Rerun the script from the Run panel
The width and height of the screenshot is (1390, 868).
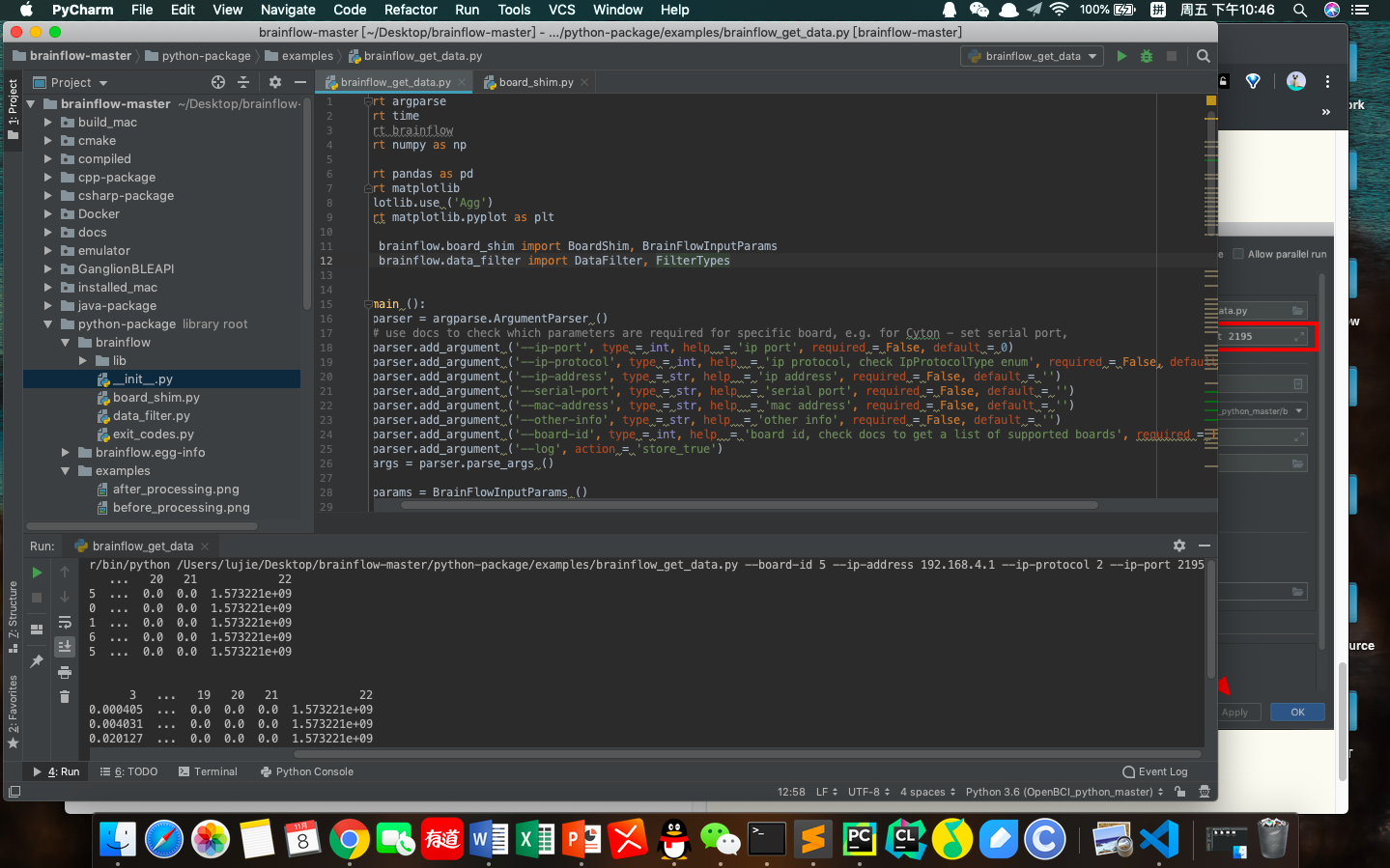click(37, 573)
